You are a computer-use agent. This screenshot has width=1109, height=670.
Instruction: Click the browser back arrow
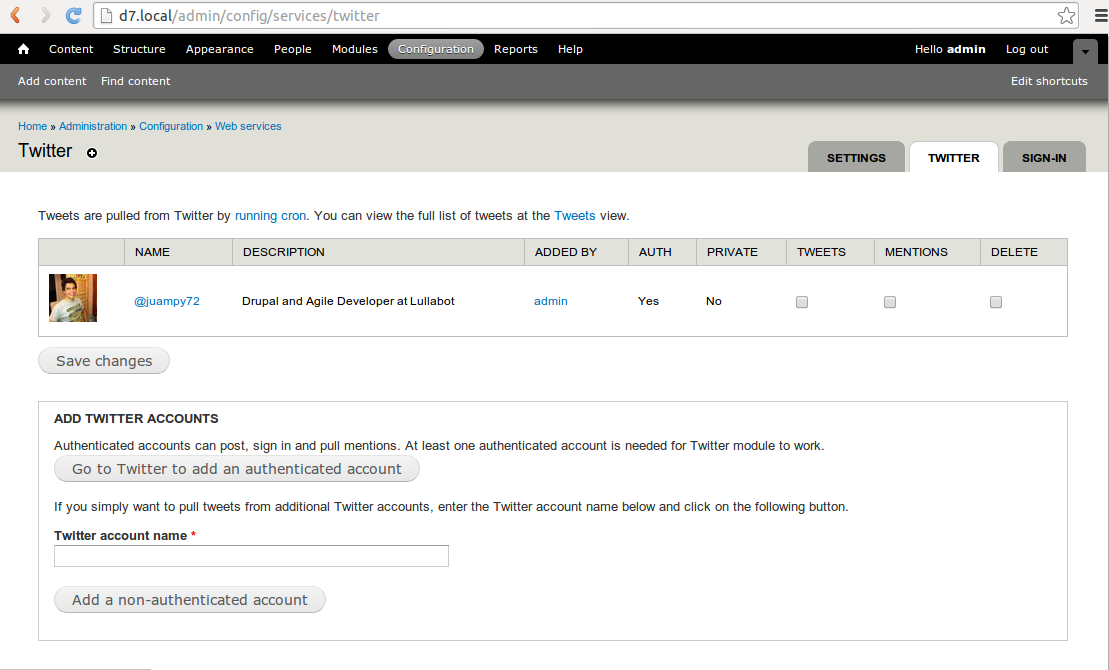click(x=16, y=15)
